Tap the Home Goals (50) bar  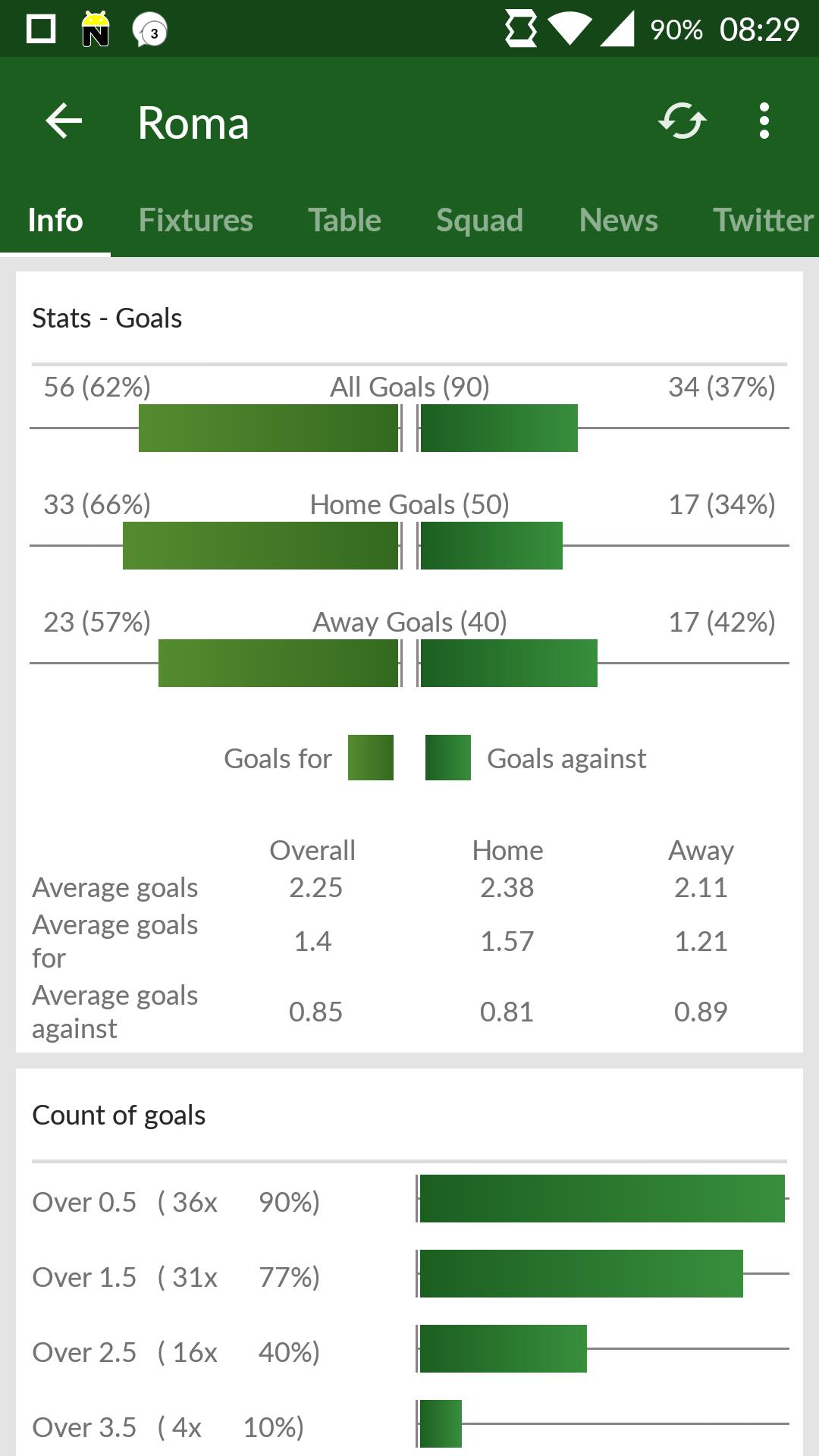(x=409, y=546)
